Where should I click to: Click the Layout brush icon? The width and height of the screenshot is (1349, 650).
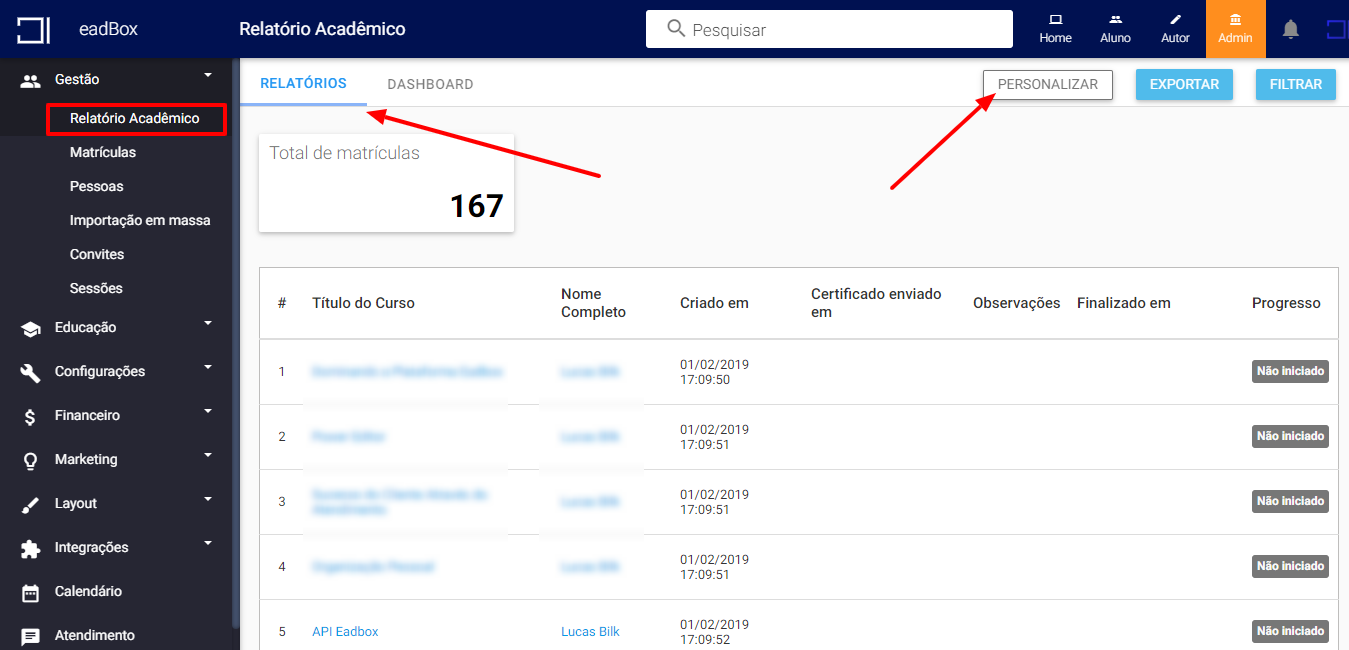(x=31, y=504)
